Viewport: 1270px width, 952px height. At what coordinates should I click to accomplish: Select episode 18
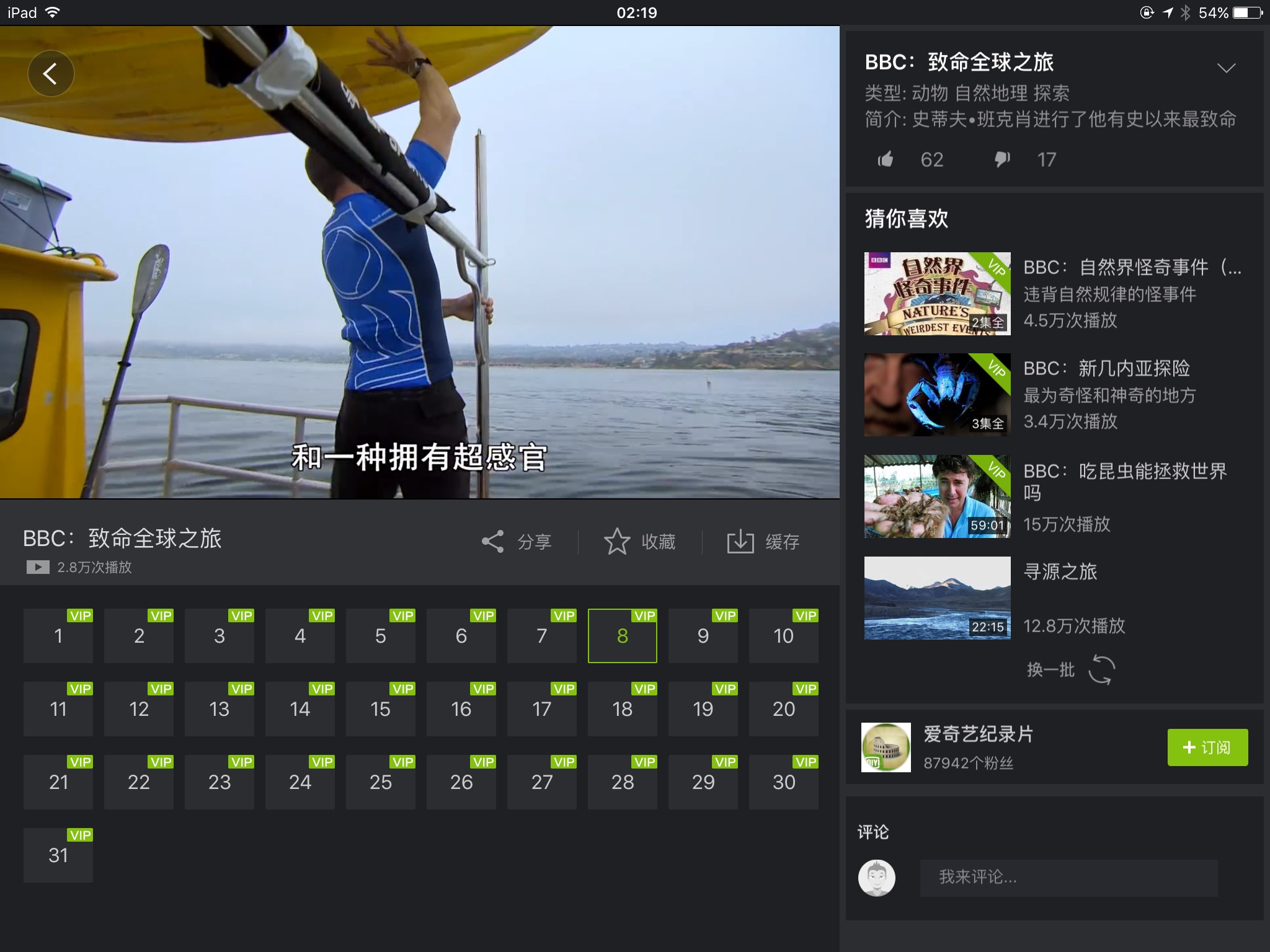click(x=623, y=709)
